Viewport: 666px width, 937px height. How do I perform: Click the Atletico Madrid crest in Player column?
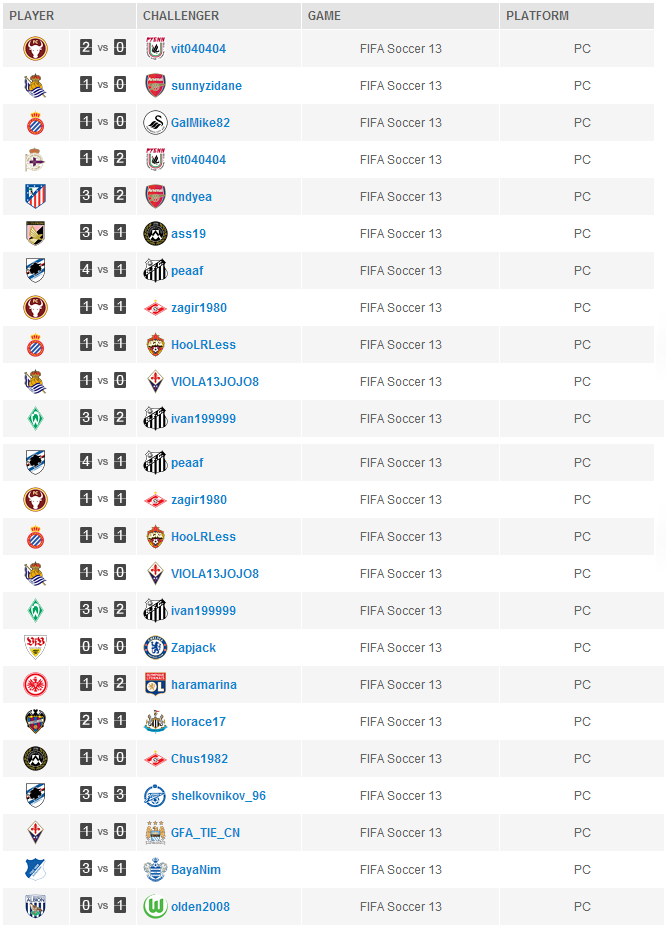point(35,196)
